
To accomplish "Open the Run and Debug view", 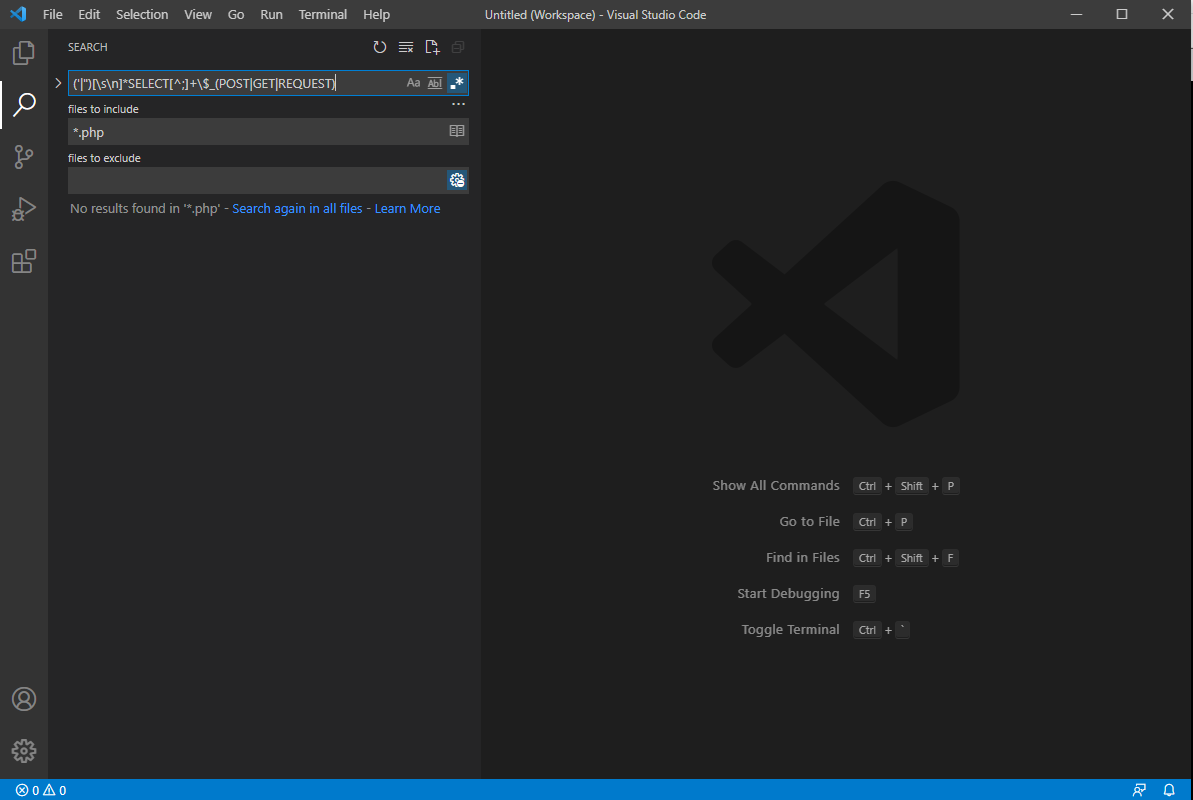I will coord(24,209).
